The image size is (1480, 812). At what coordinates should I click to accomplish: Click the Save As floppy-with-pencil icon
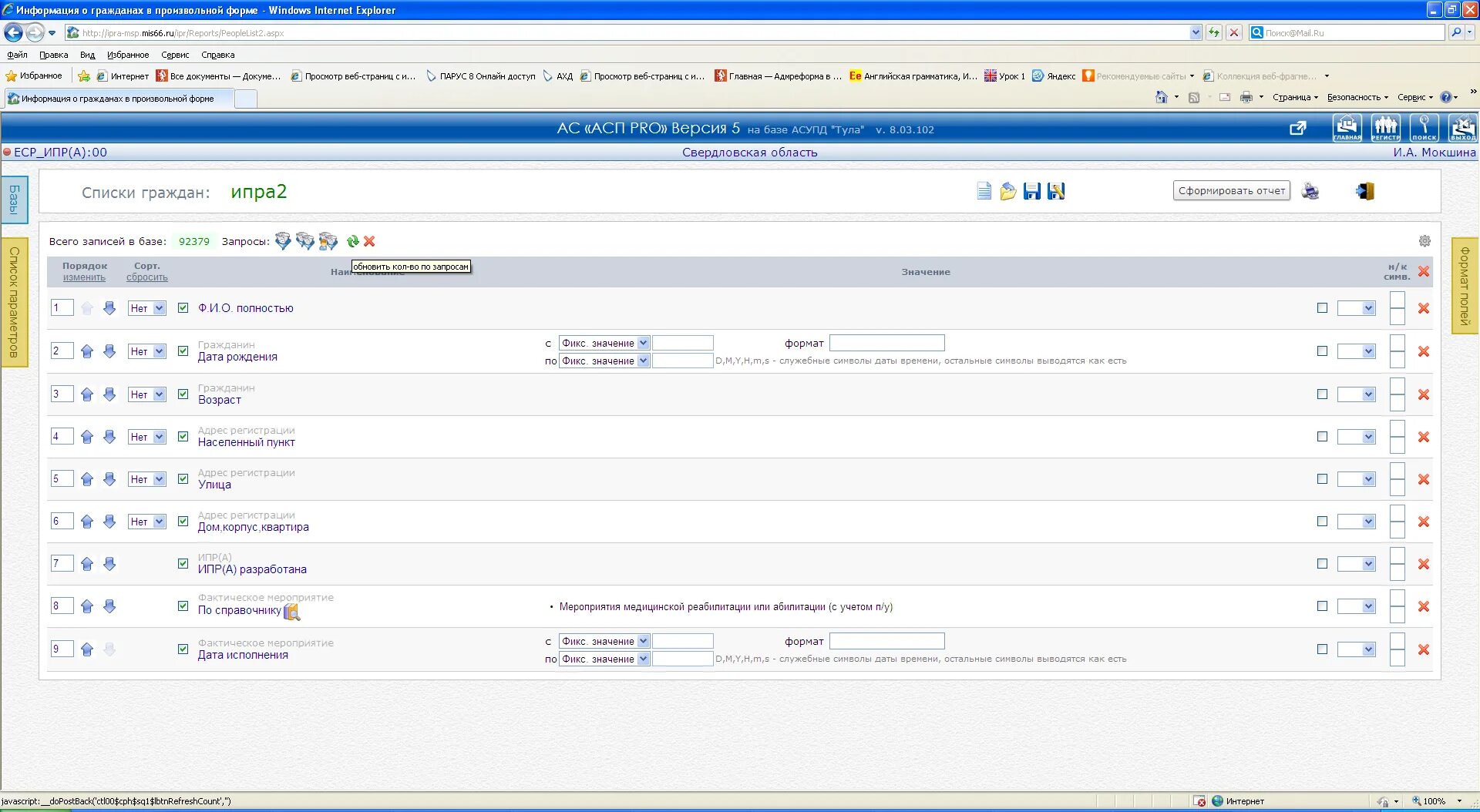coord(1056,191)
